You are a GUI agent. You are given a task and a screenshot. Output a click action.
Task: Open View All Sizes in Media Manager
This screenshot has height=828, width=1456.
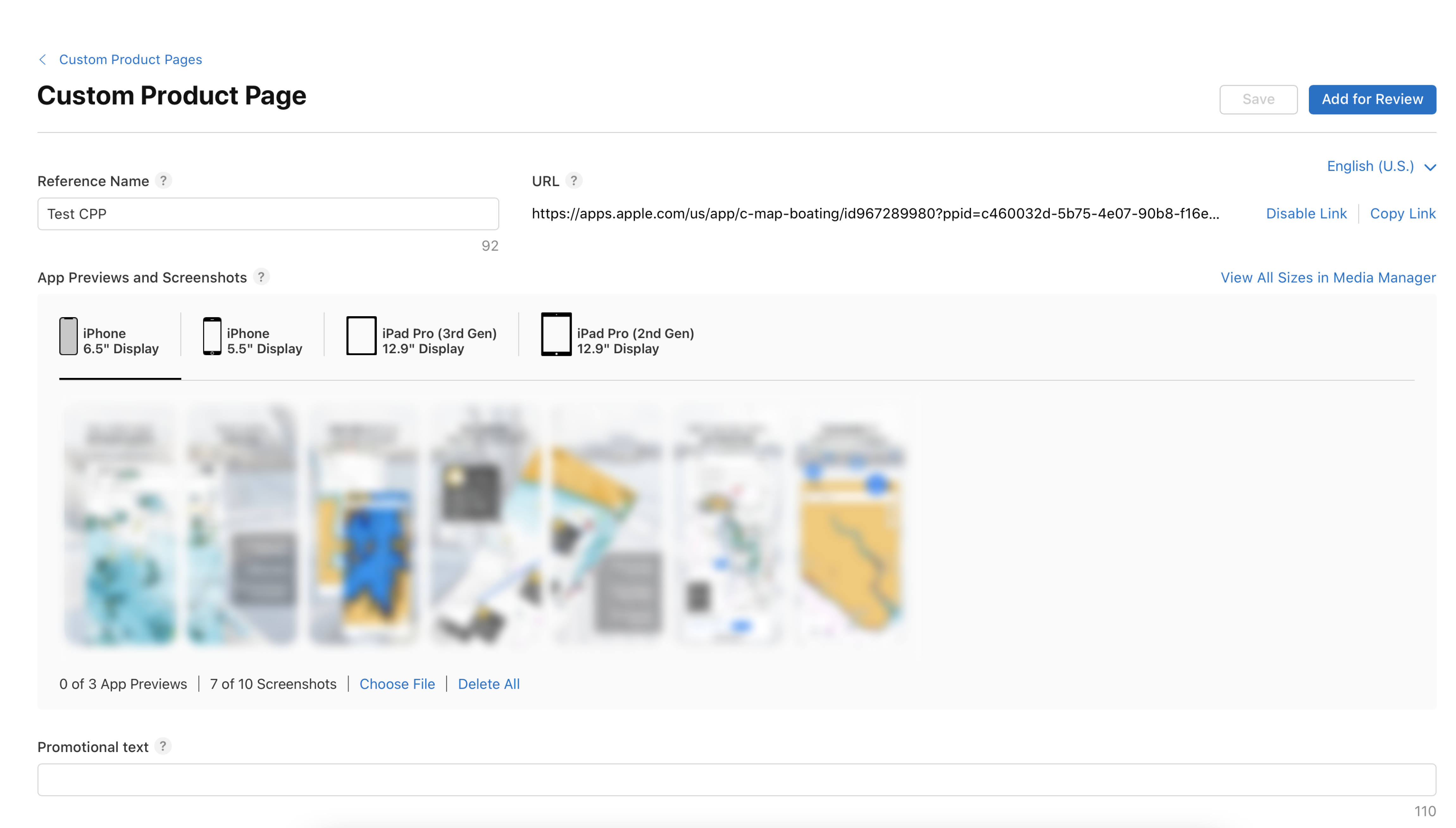[x=1328, y=278]
